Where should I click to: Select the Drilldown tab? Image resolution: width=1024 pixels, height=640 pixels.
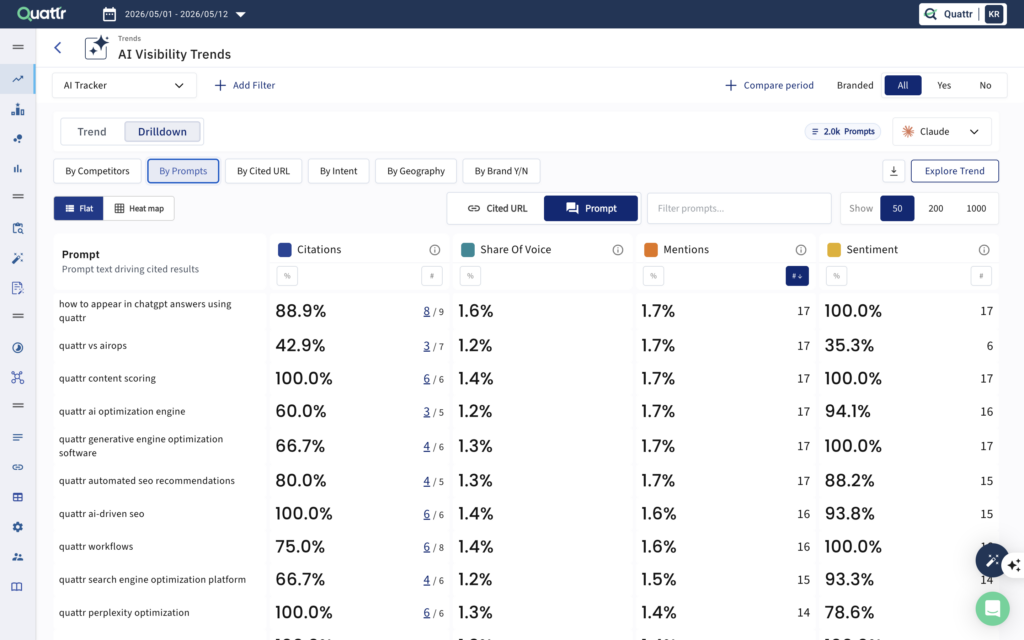coord(162,131)
